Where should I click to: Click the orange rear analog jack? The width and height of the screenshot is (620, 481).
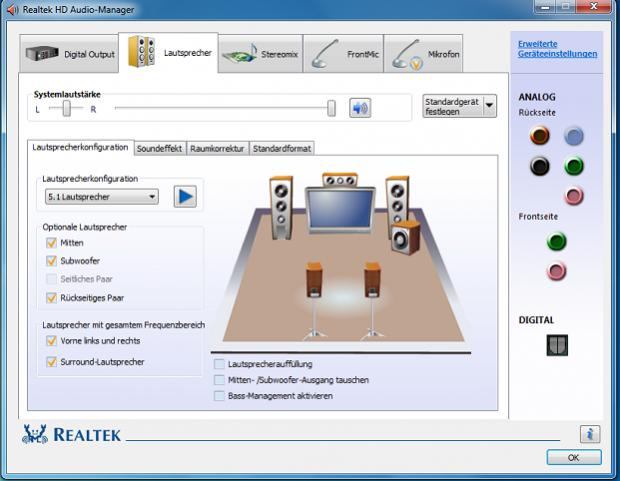540,135
